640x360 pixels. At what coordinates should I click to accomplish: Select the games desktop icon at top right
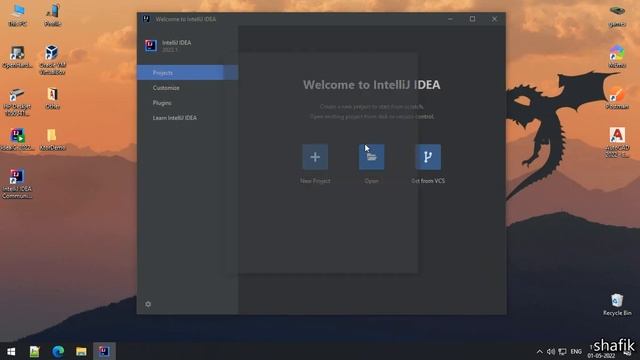(617, 16)
